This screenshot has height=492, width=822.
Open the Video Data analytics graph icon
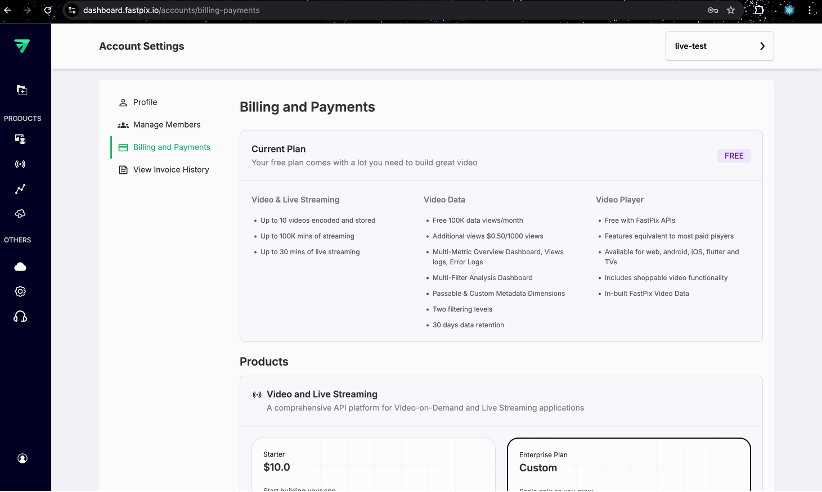20,189
